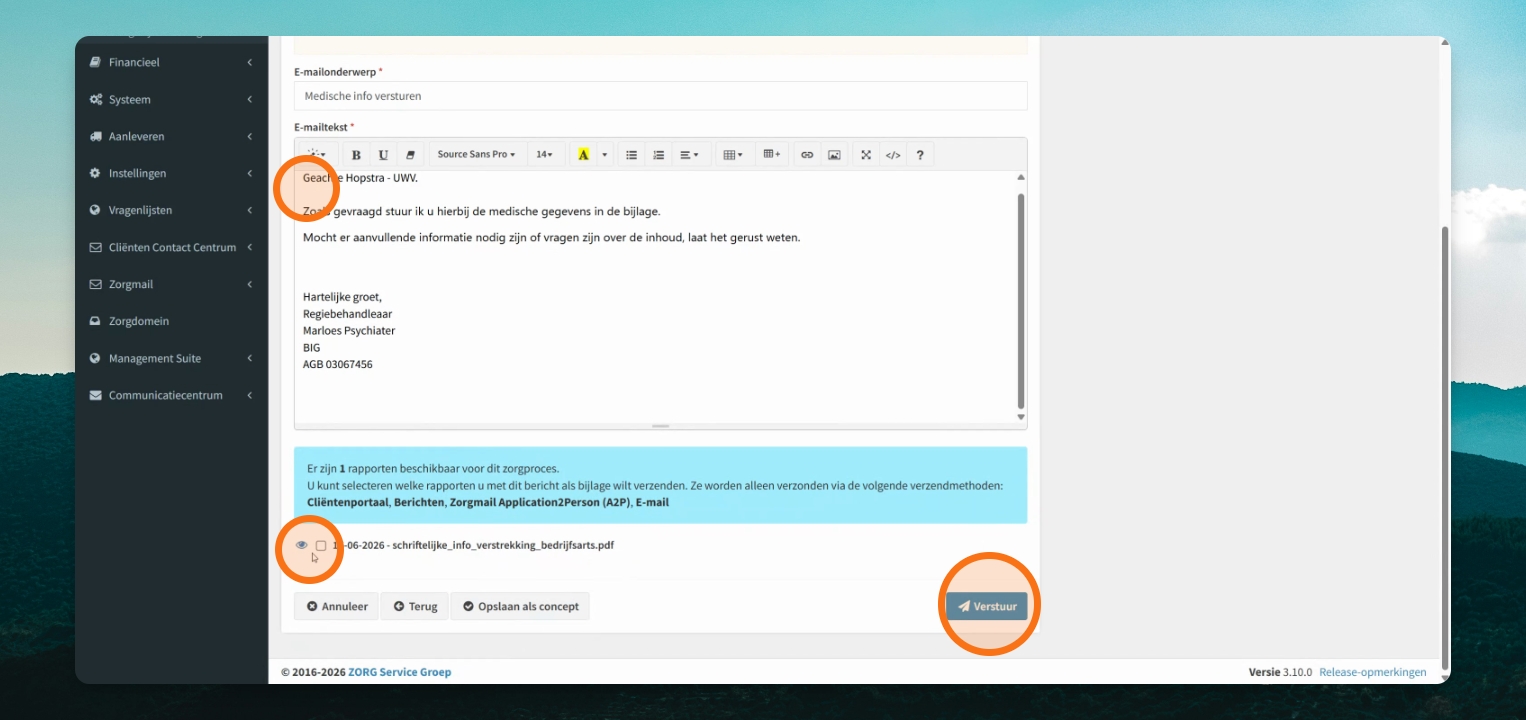This screenshot has width=1526, height=720.
Task: Send the message with the Verstuur button
Action: (x=987, y=606)
